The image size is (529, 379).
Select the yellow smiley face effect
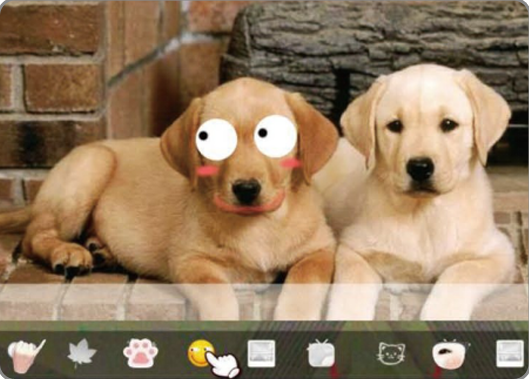200,353
